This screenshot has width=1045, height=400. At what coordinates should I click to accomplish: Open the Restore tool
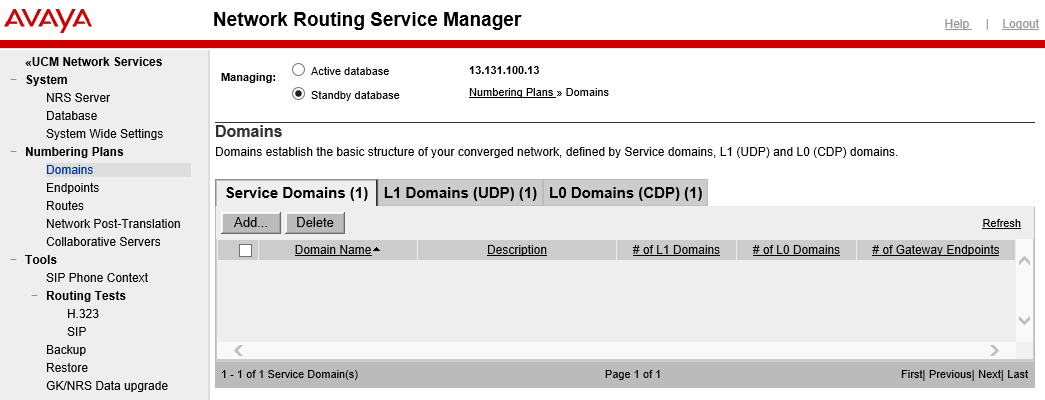66,367
